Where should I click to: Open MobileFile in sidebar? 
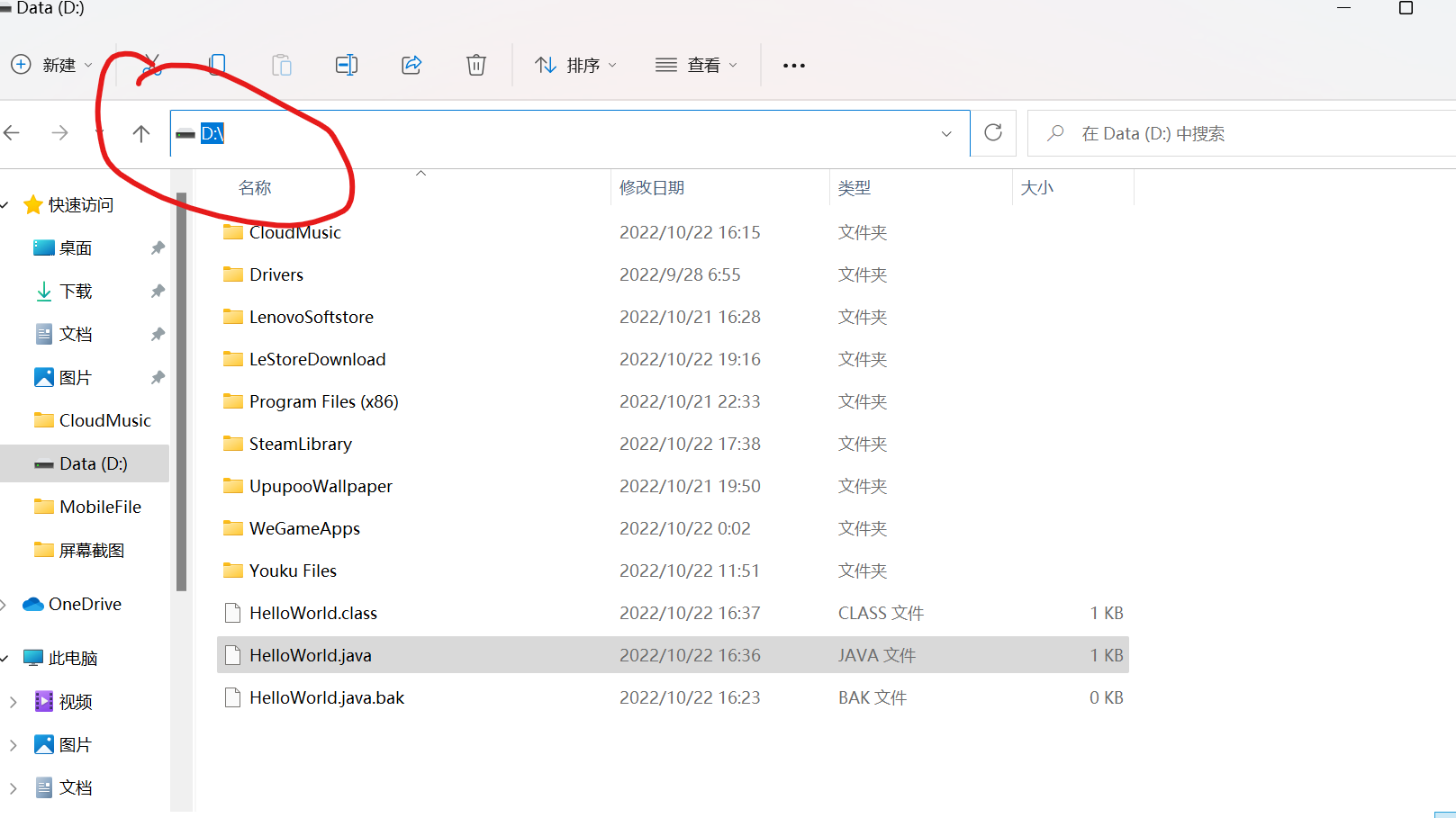coord(87,507)
